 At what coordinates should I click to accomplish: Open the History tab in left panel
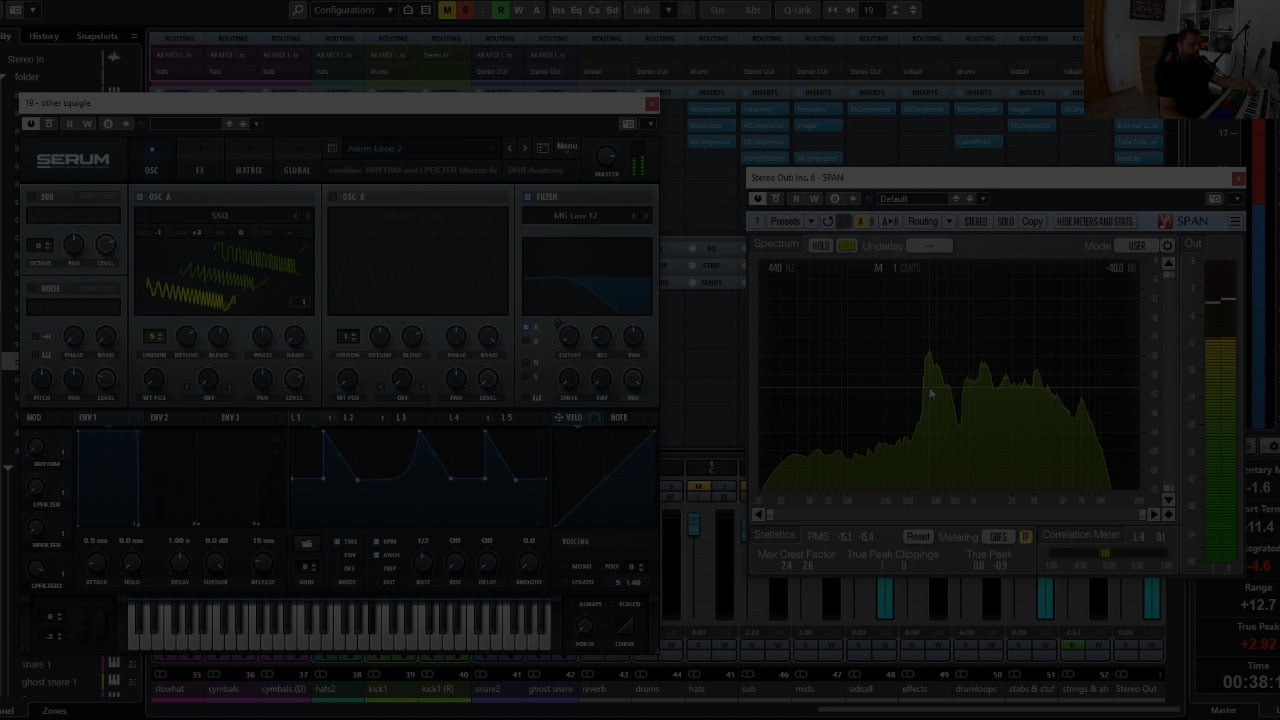pyautogui.click(x=44, y=36)
